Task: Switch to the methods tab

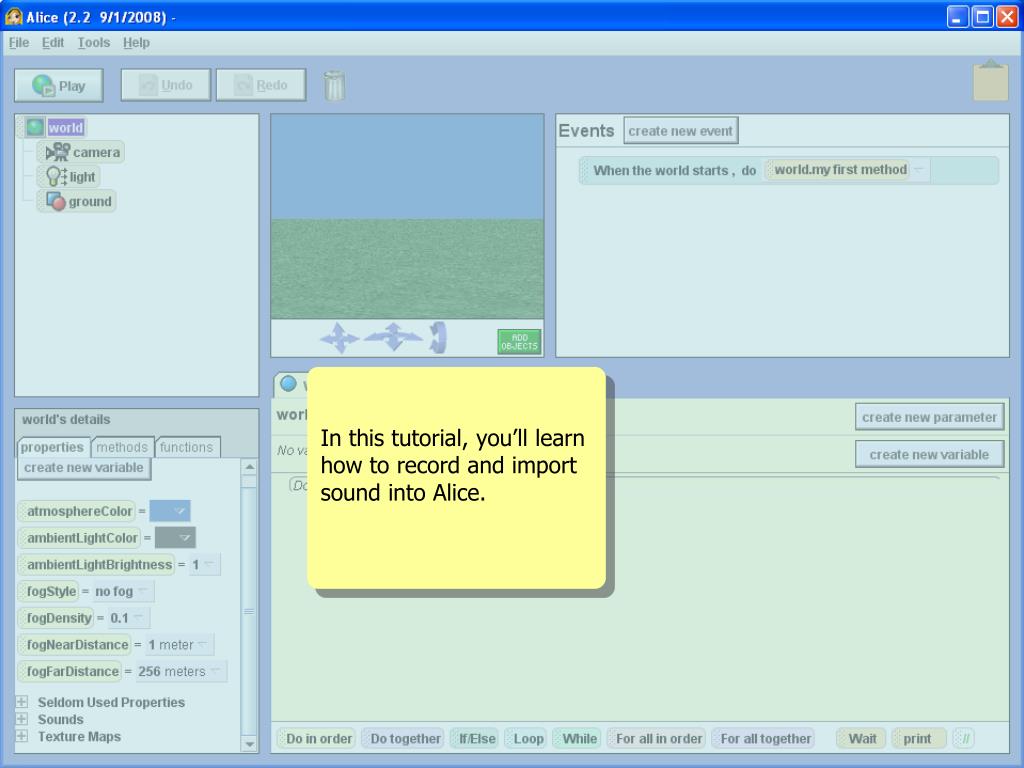Action: coord(122,447)
